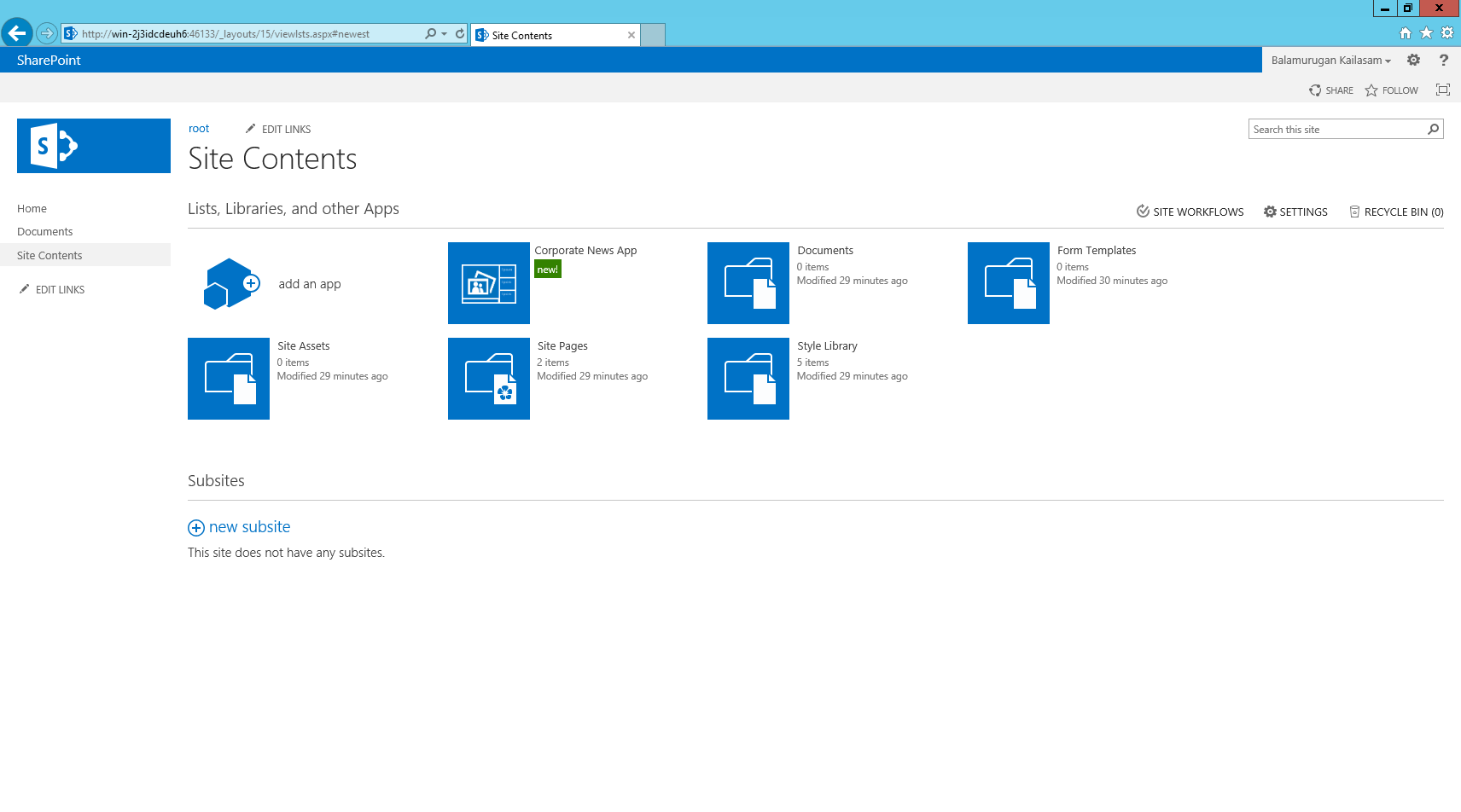Click the address bar search magnifier icon

coord(431,34)
